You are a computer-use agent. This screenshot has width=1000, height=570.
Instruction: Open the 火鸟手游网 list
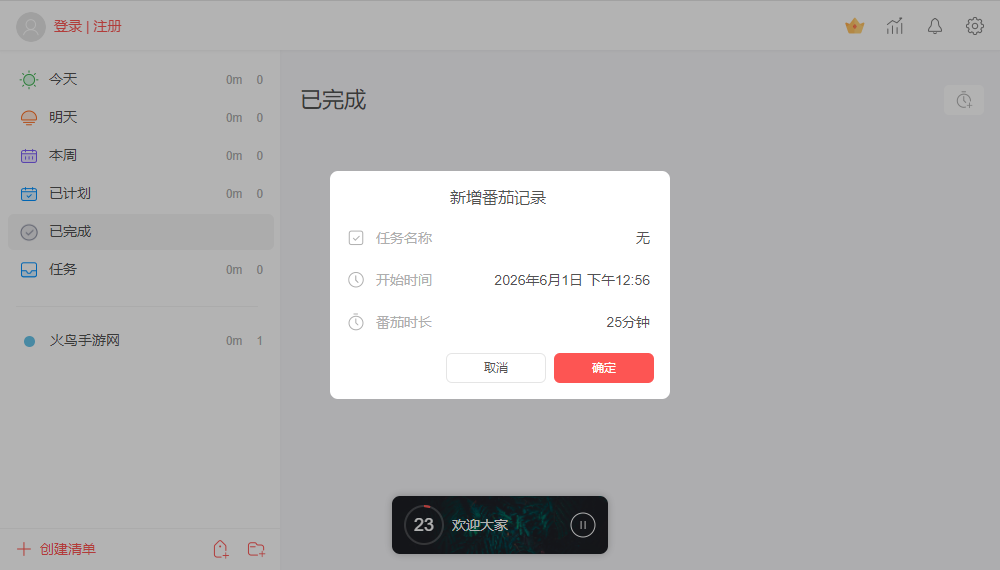141,340
